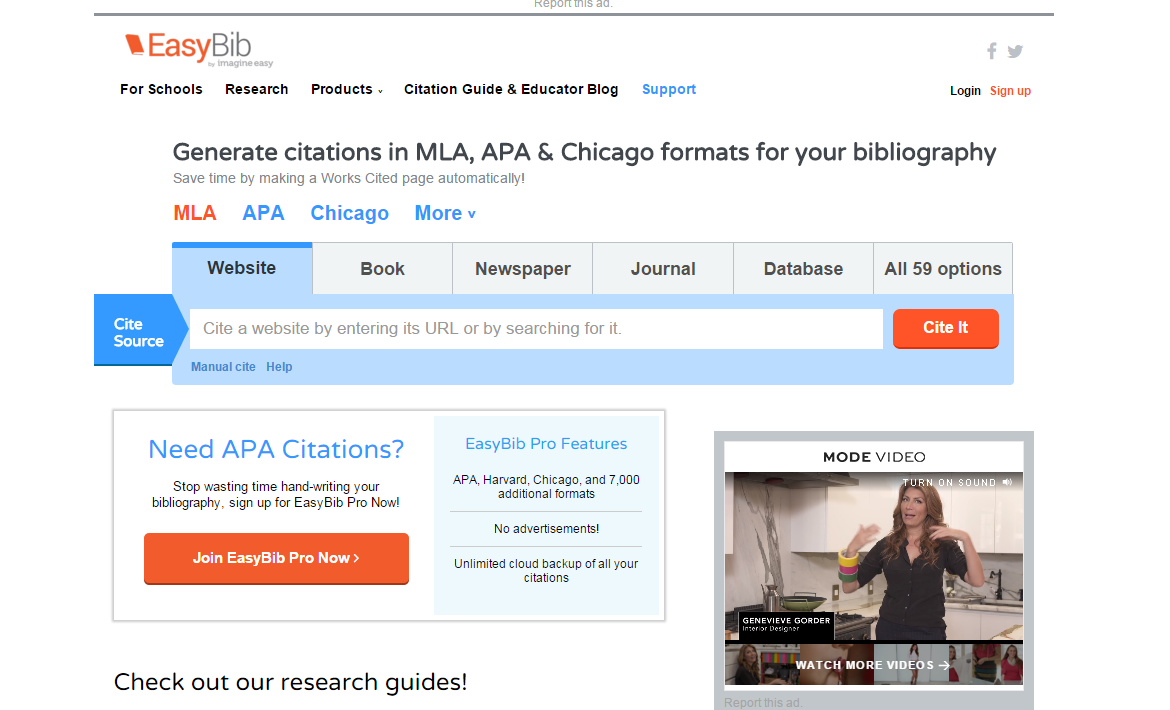Focus the website URL citation field

click(x=536, y=329)
